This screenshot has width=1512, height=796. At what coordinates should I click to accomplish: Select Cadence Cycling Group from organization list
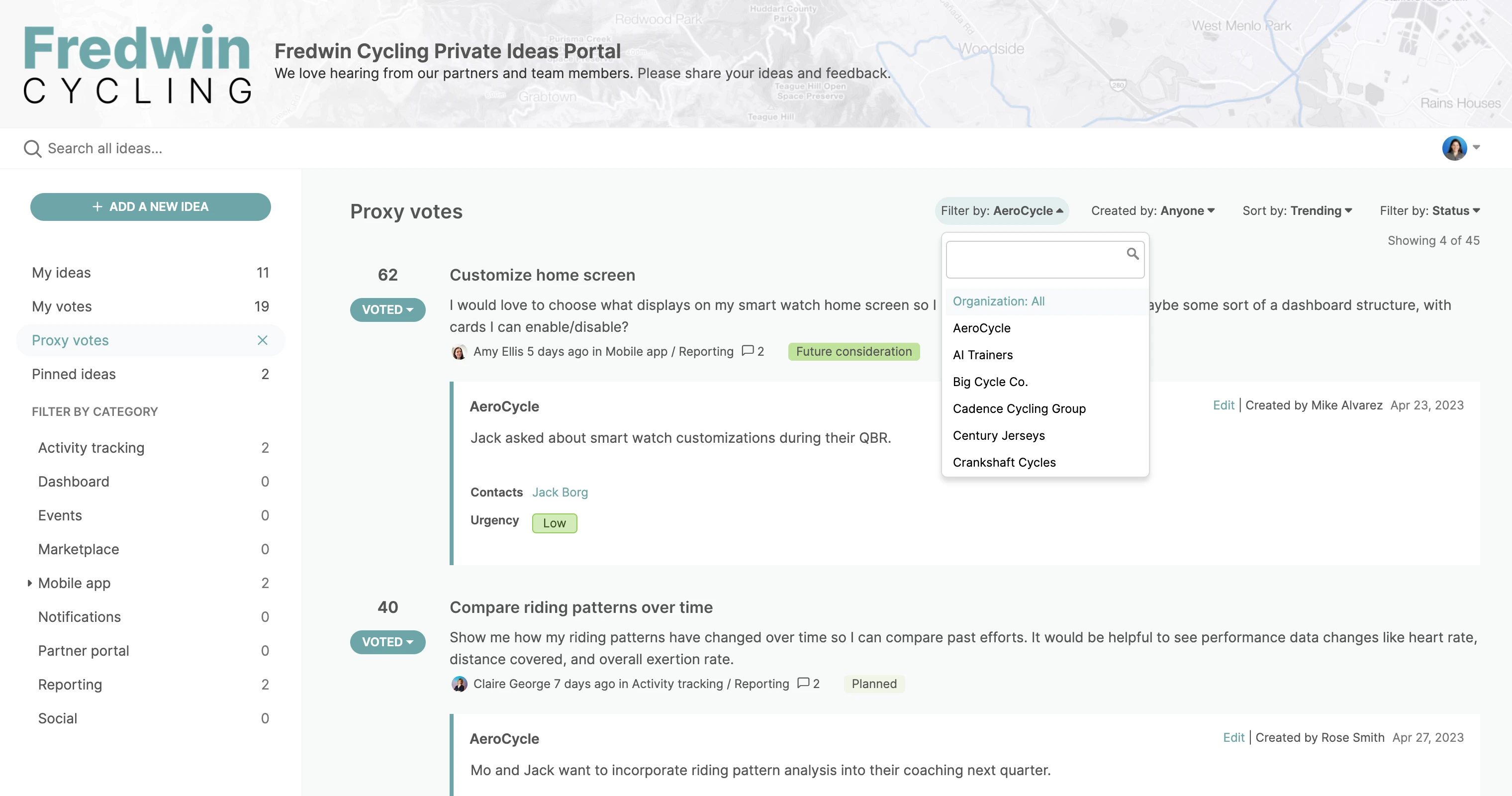[1019, 408]
